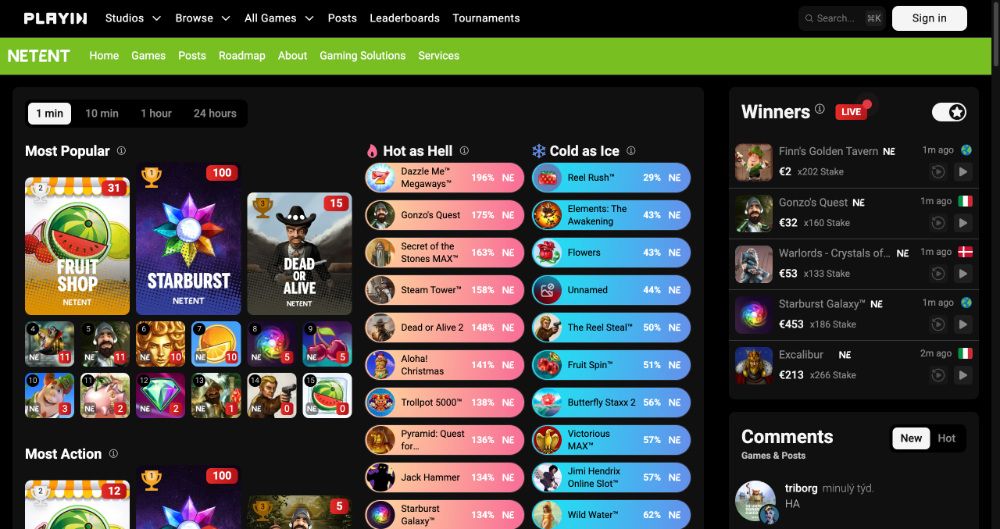This screenshot has height=529, width=1000.
Task: Go to the Leaderboards menu item
Action: pos(404,19)
